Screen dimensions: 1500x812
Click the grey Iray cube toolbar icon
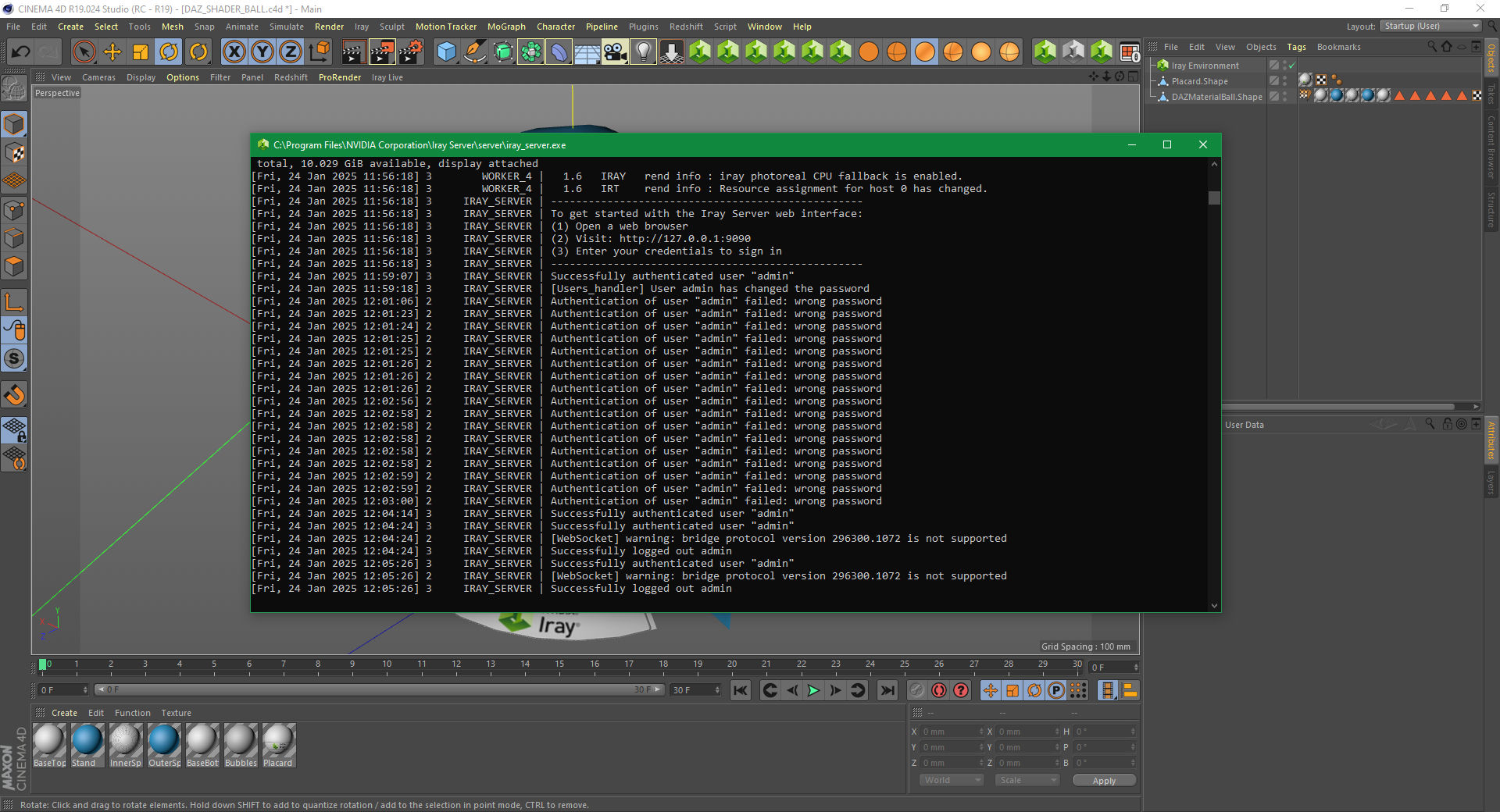click(1073, 52)
